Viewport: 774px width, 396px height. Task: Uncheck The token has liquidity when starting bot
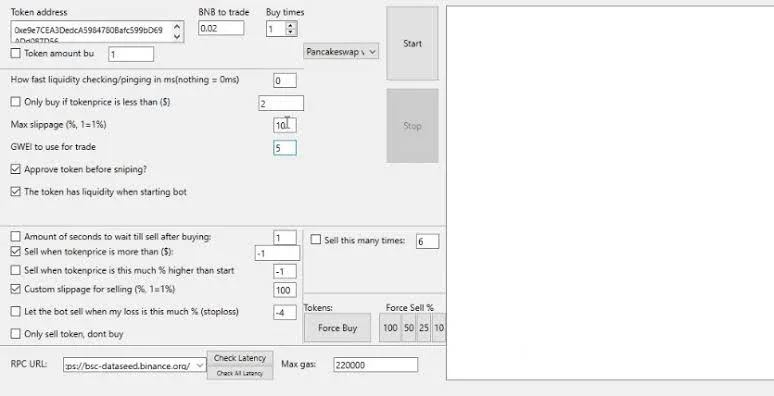click(x=16, y=192)
